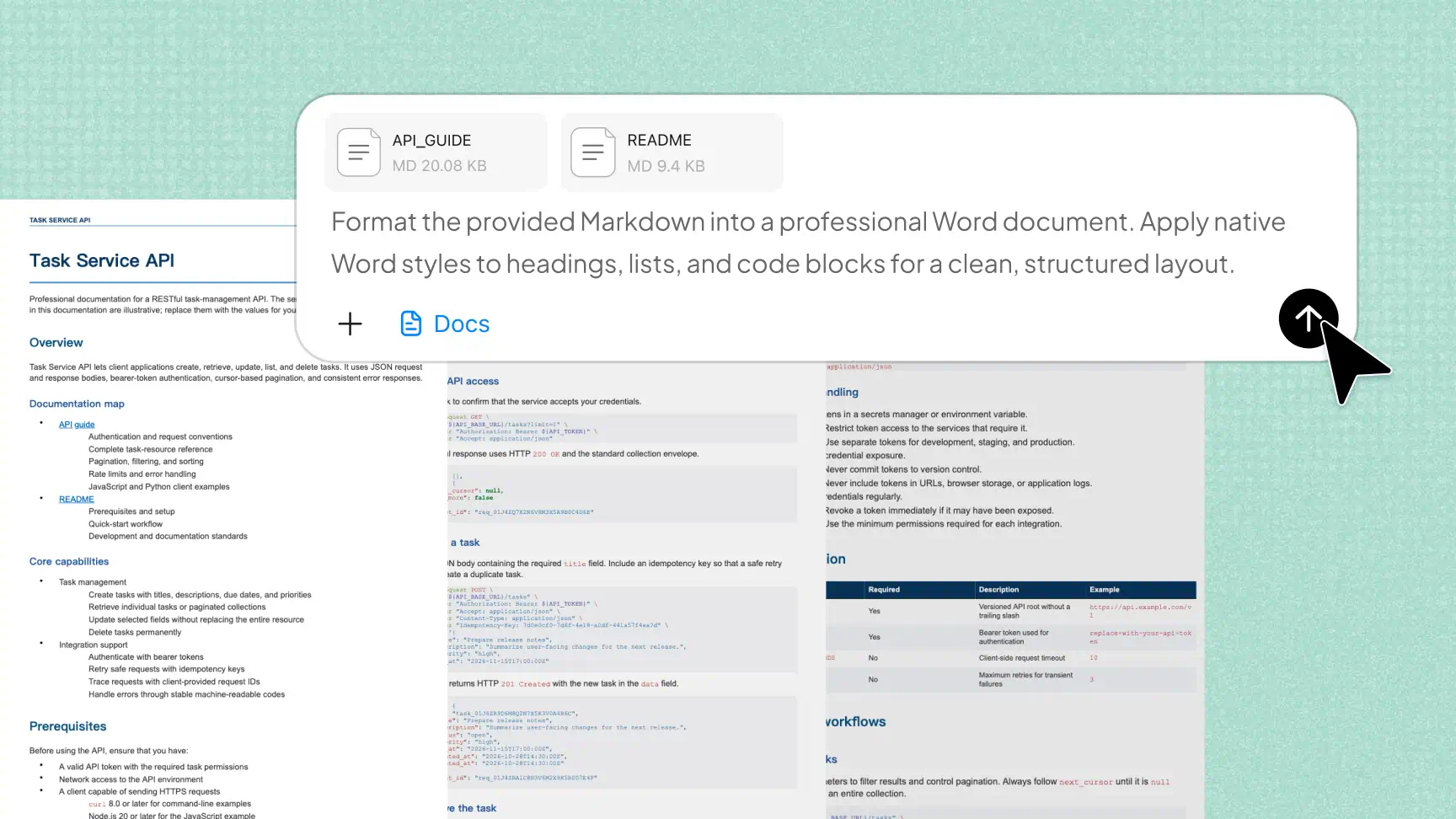1456x819 pixels.
Task: Click 'Delete tasks permanently' line
Action: tap(135, 633)
